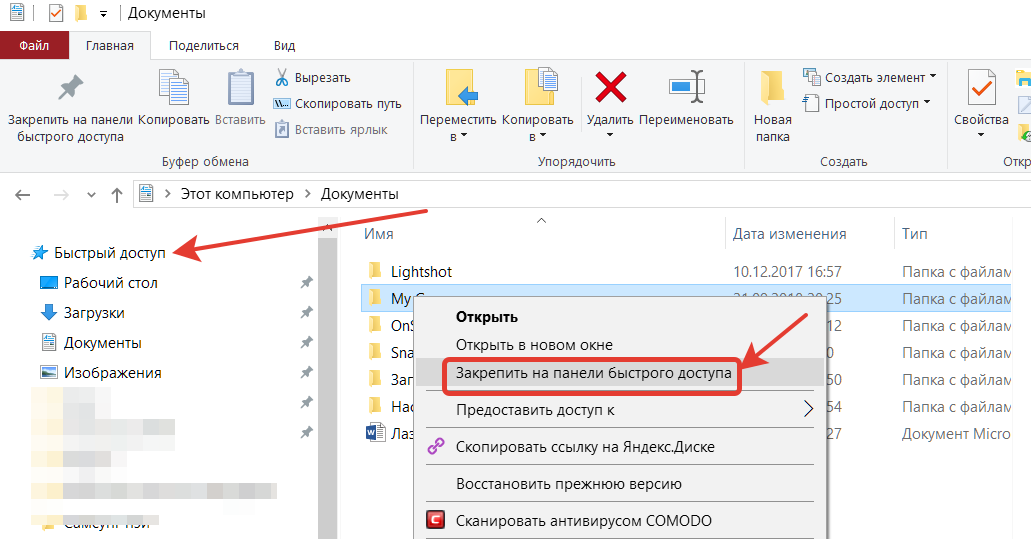This screenshot has height=539, width=1031.
Task: Open recent locations dropdown arrow
Action: [90, 194]
